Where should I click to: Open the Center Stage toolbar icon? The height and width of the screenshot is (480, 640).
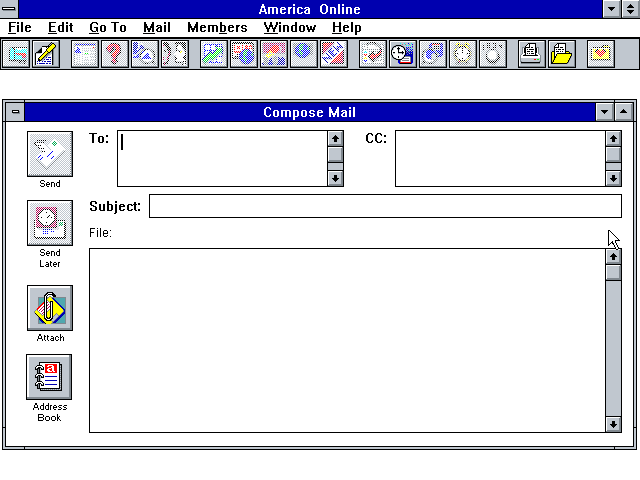click(x=274, y=54)
